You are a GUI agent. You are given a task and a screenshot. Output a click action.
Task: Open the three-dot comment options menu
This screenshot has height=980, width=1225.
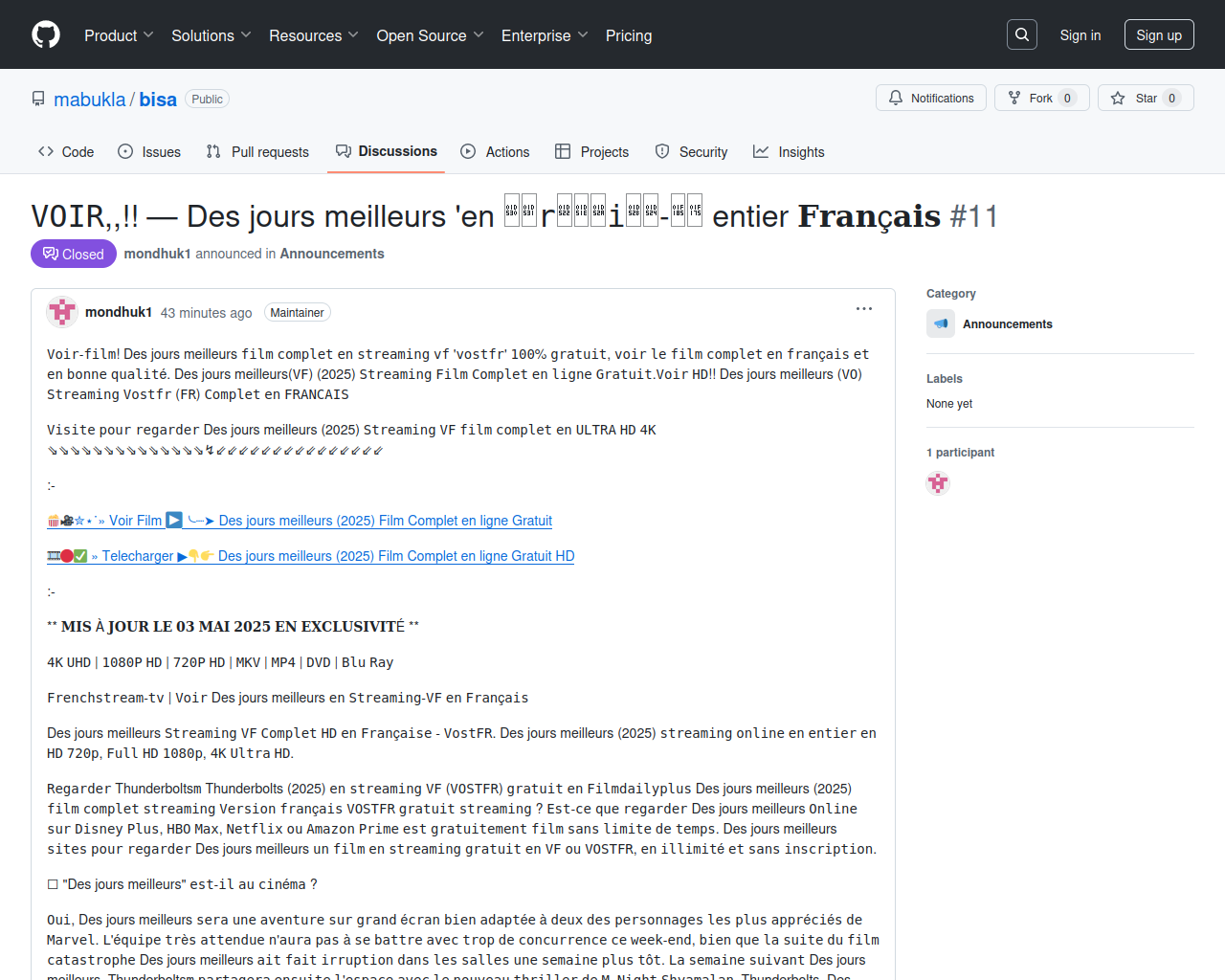pyautogui.click(x=864, y=309)
